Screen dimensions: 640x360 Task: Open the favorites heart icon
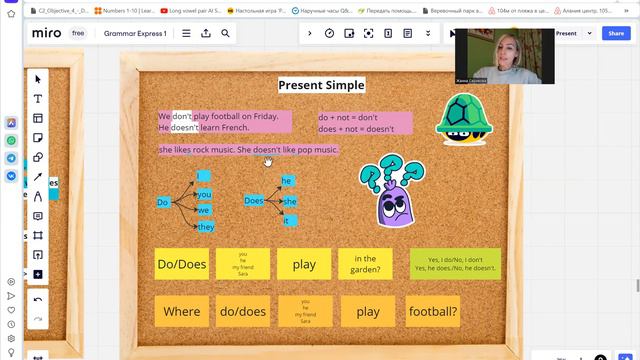[11, 310]
